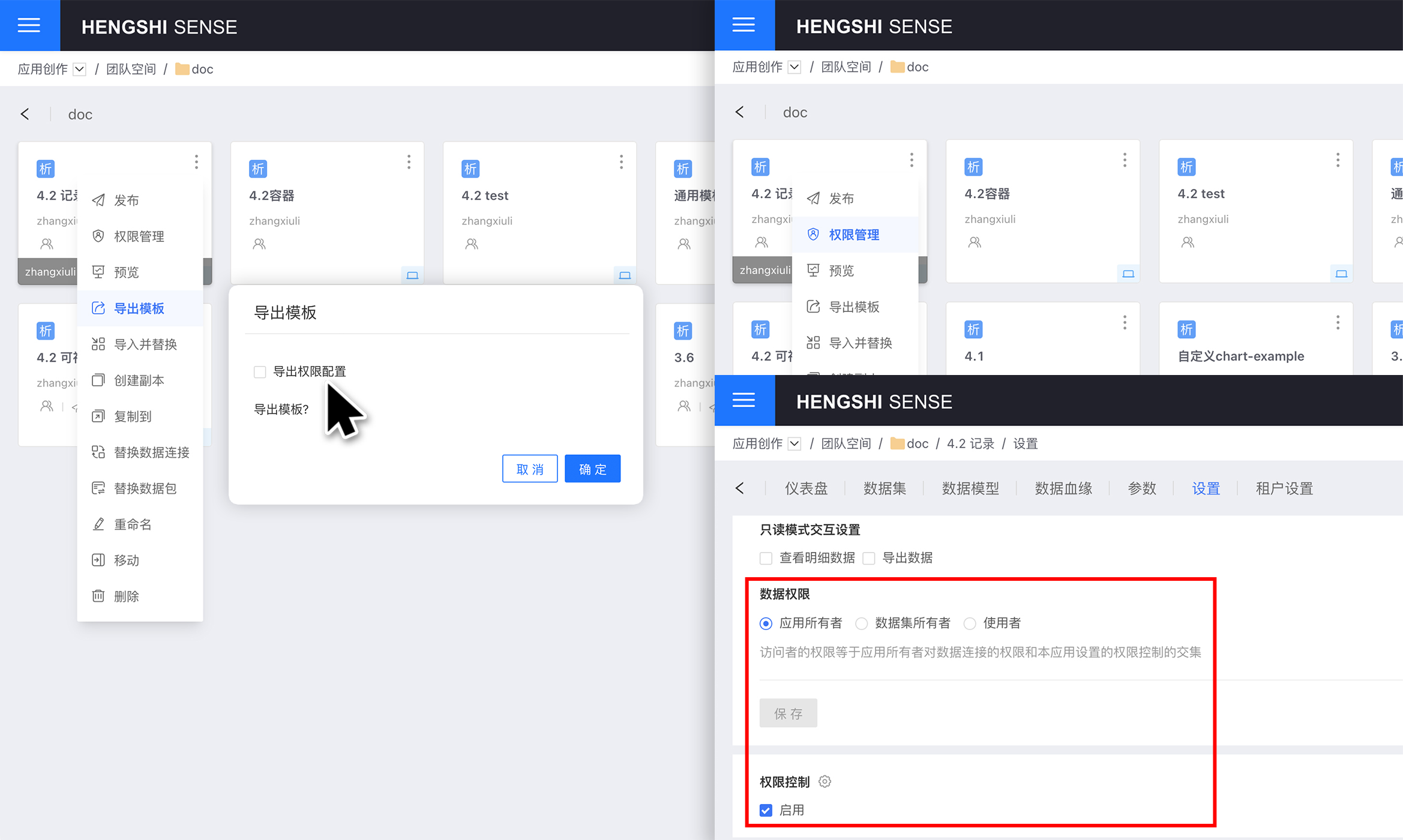Open three-dot menu on 4.2 test card in right panel
Image resolution: width=1403 pixels, height=840 pixels.
point(1338,160)
